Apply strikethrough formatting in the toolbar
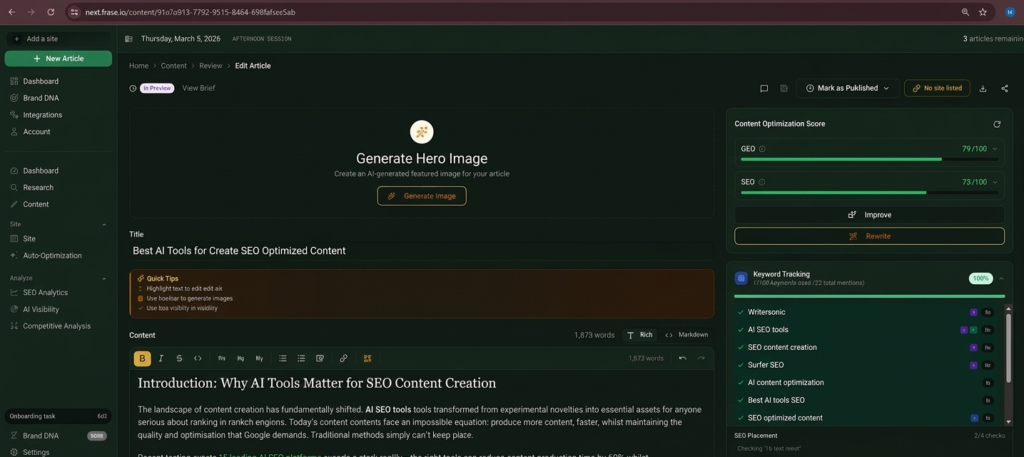 pos(179,358)
